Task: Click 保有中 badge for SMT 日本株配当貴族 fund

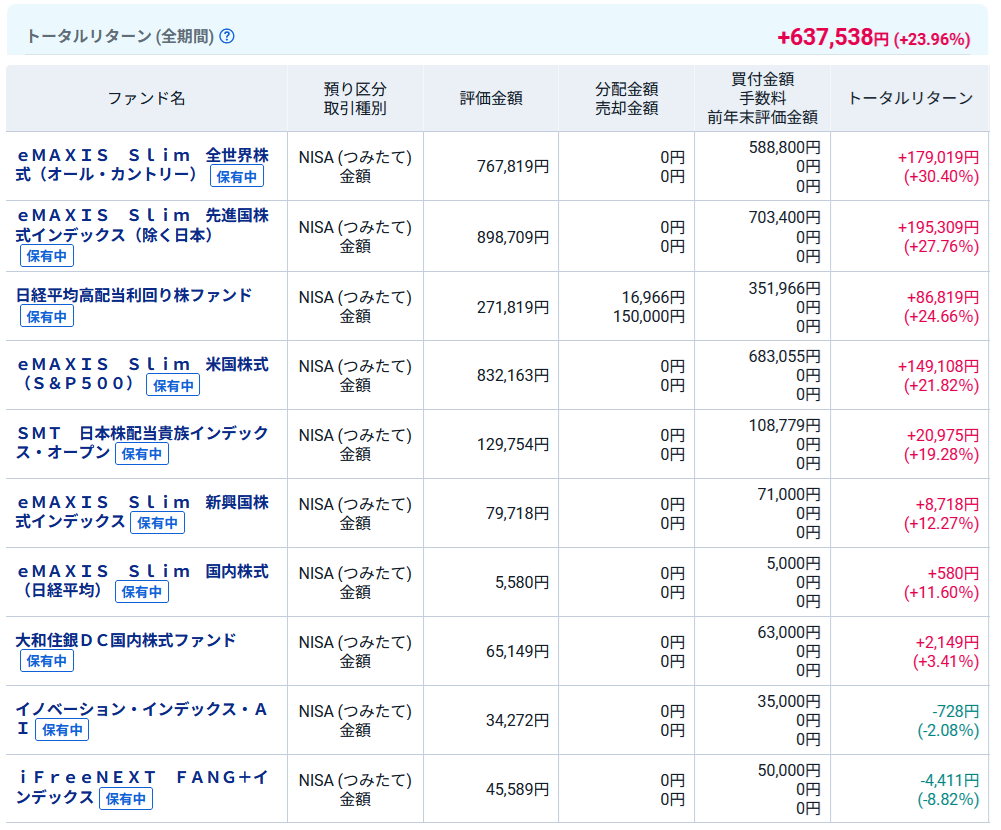Action: 142,454
